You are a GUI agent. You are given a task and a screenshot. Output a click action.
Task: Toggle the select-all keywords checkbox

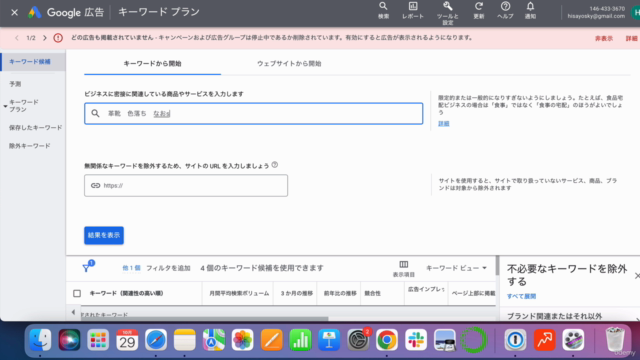click(77, 293)
